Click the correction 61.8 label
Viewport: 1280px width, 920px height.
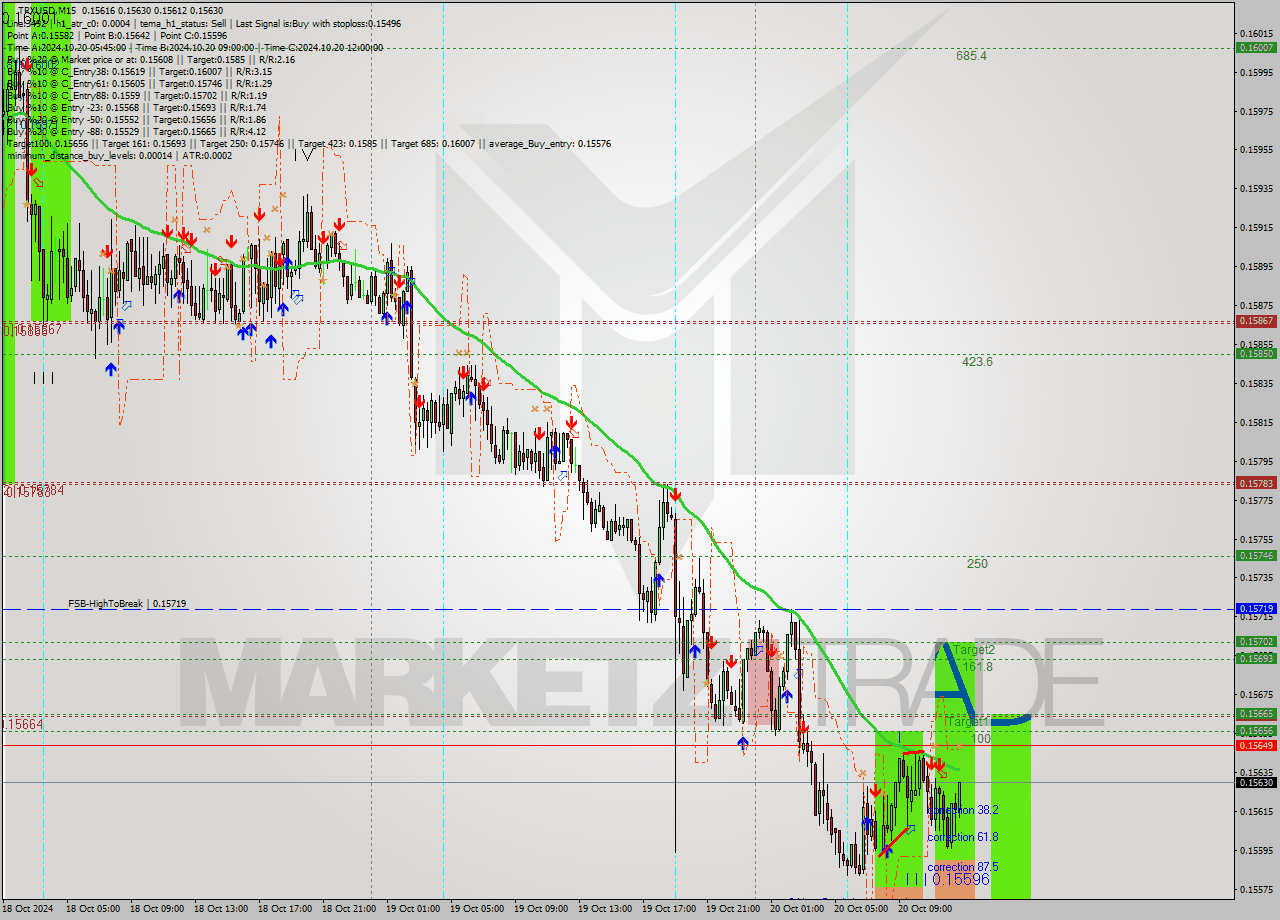coord(963,837)
